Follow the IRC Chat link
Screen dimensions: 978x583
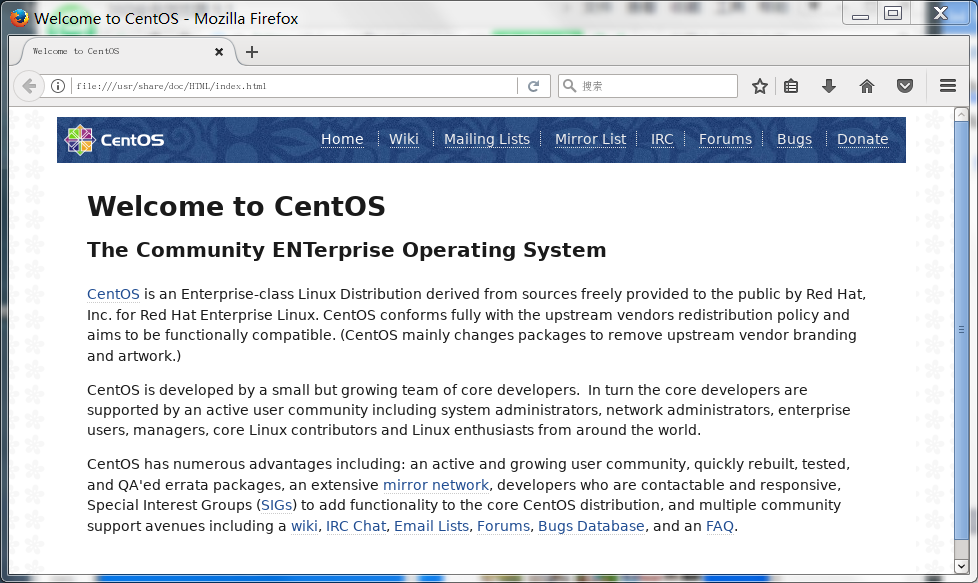coord(356,526)
